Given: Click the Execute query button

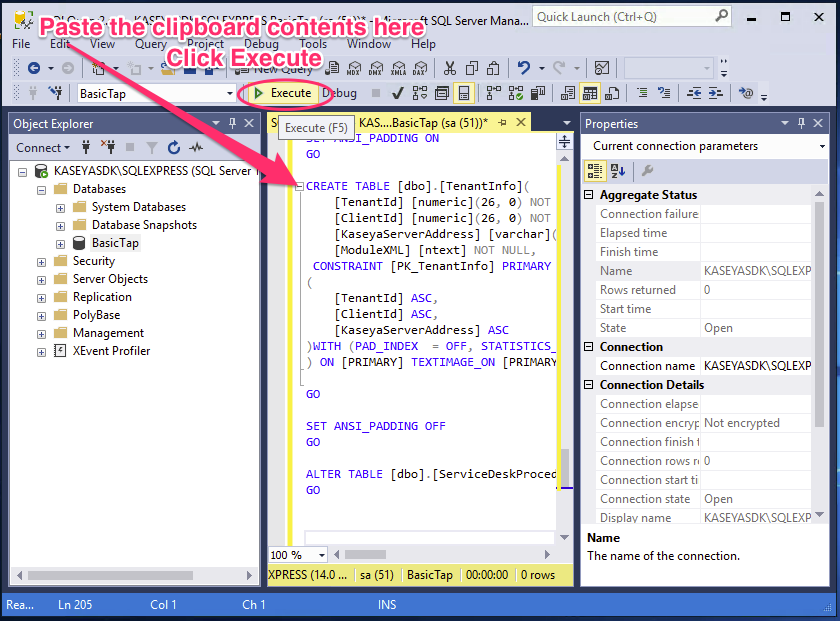Looking at the screenshot, I should point(282,93).
